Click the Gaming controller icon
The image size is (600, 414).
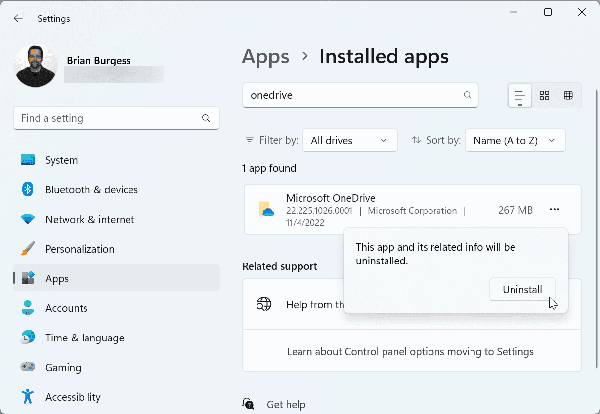click(28, 367)
